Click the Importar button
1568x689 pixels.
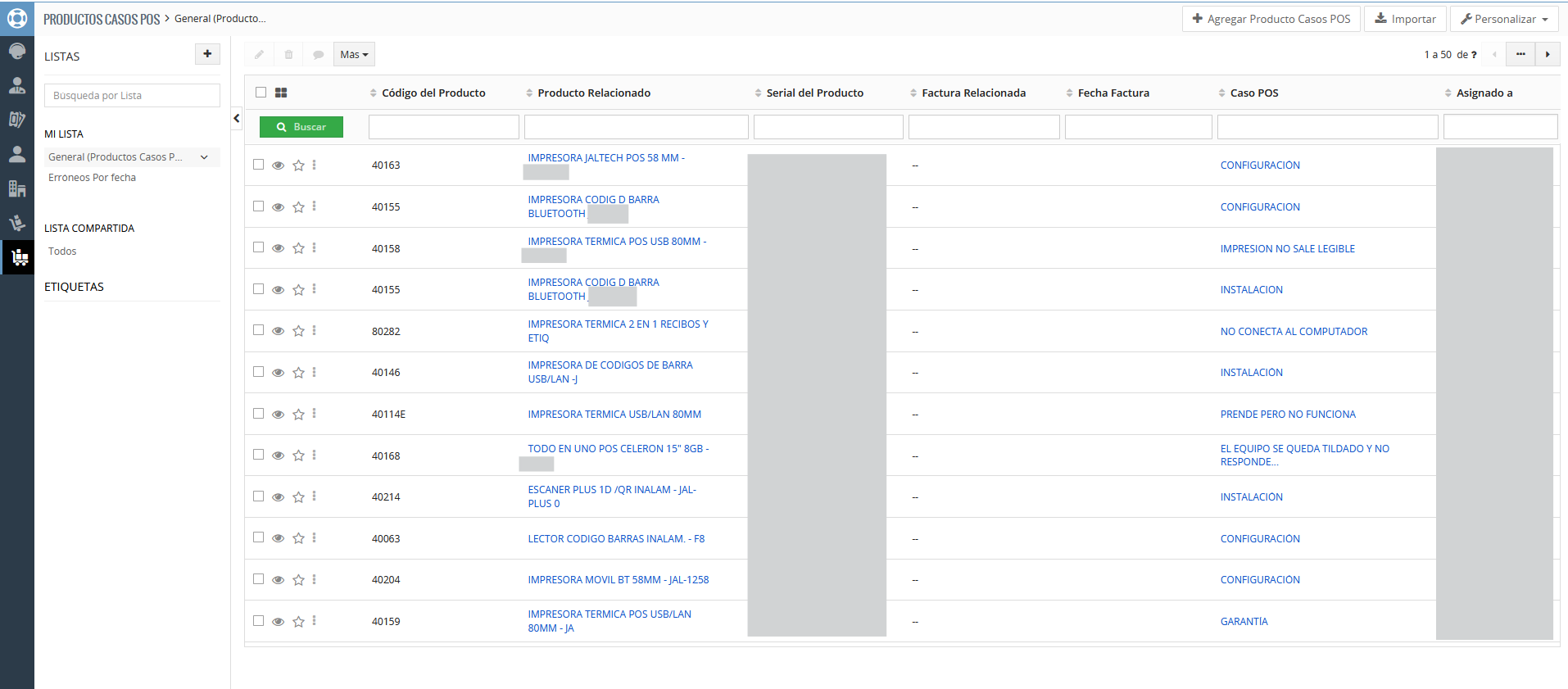[x=1405, y=19]
